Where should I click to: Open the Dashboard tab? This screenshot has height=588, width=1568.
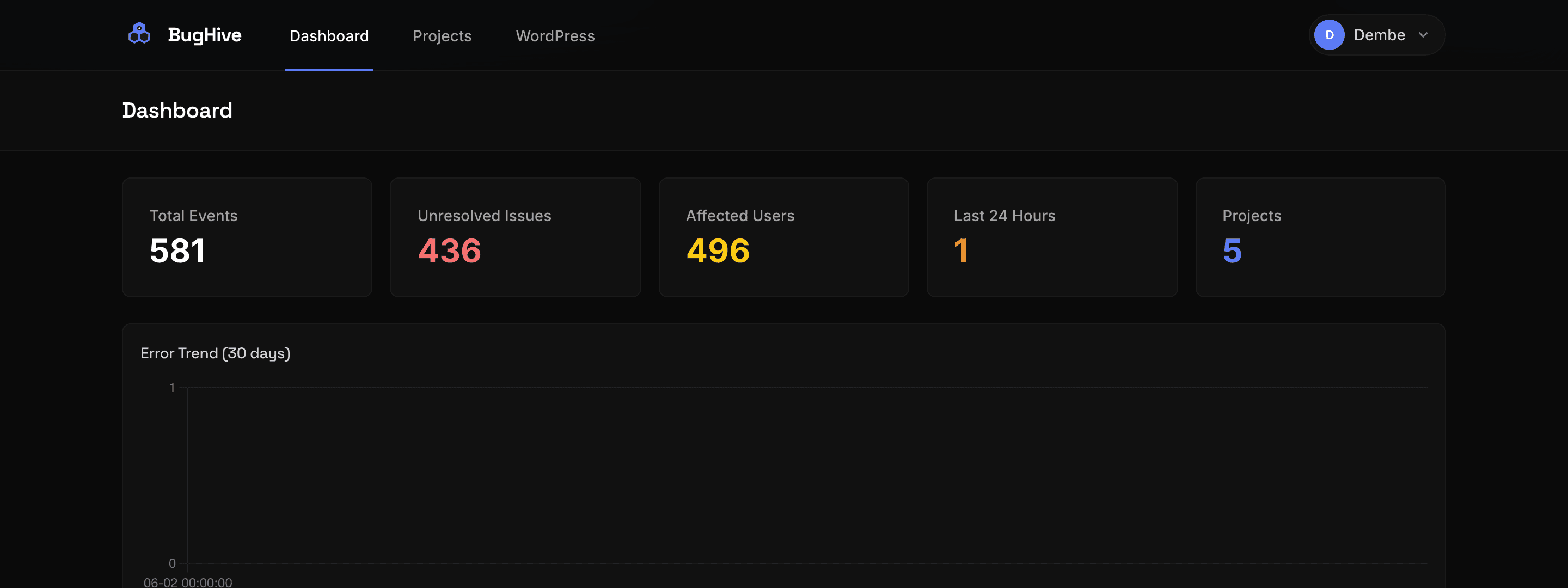[x=329, y=36]
